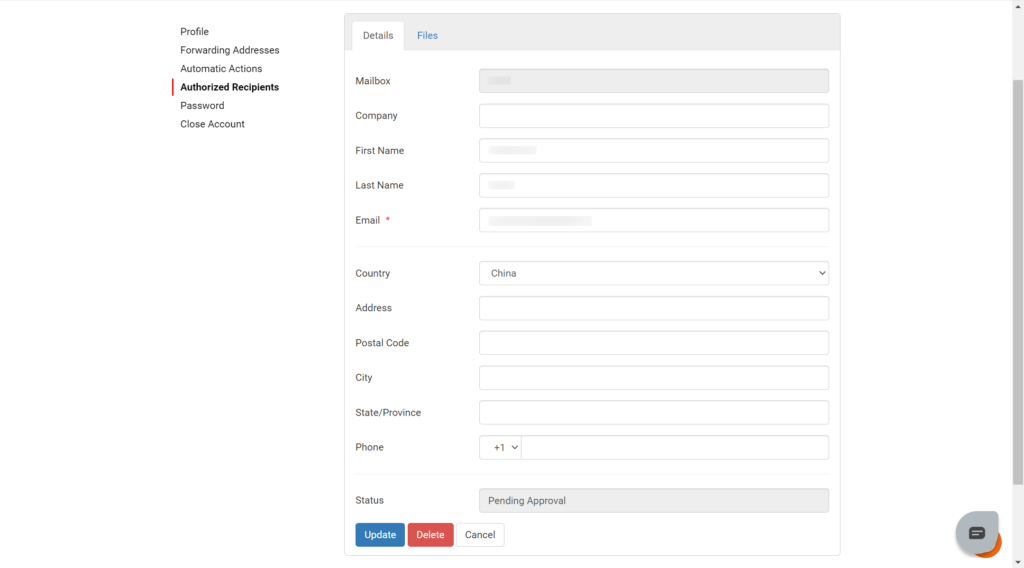1024x568 pixels.
Task: Click the Update button
Action: [x=380, y=535]
